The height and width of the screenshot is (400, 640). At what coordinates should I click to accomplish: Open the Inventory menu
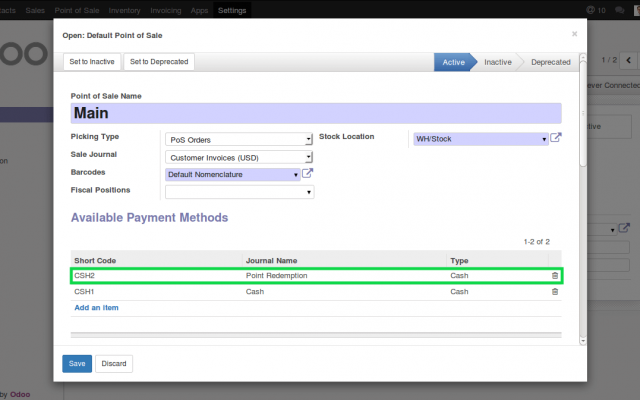124,10
